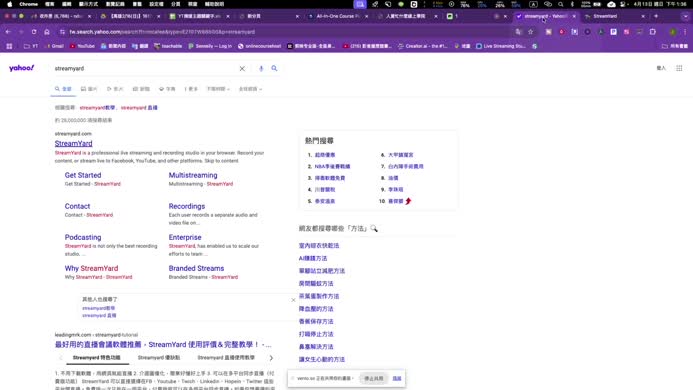Open macOS Spotlight search icon
693x390 pixels.
[x=560, y=4]
